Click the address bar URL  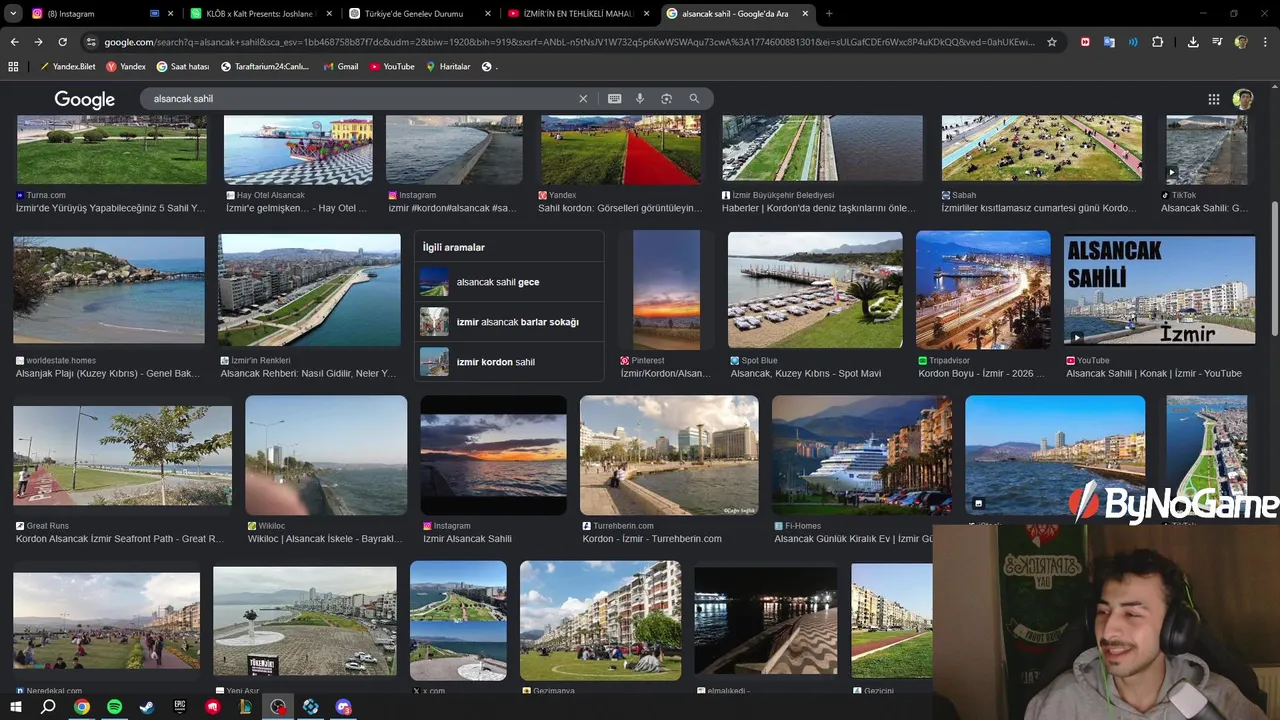coord(570,42)
